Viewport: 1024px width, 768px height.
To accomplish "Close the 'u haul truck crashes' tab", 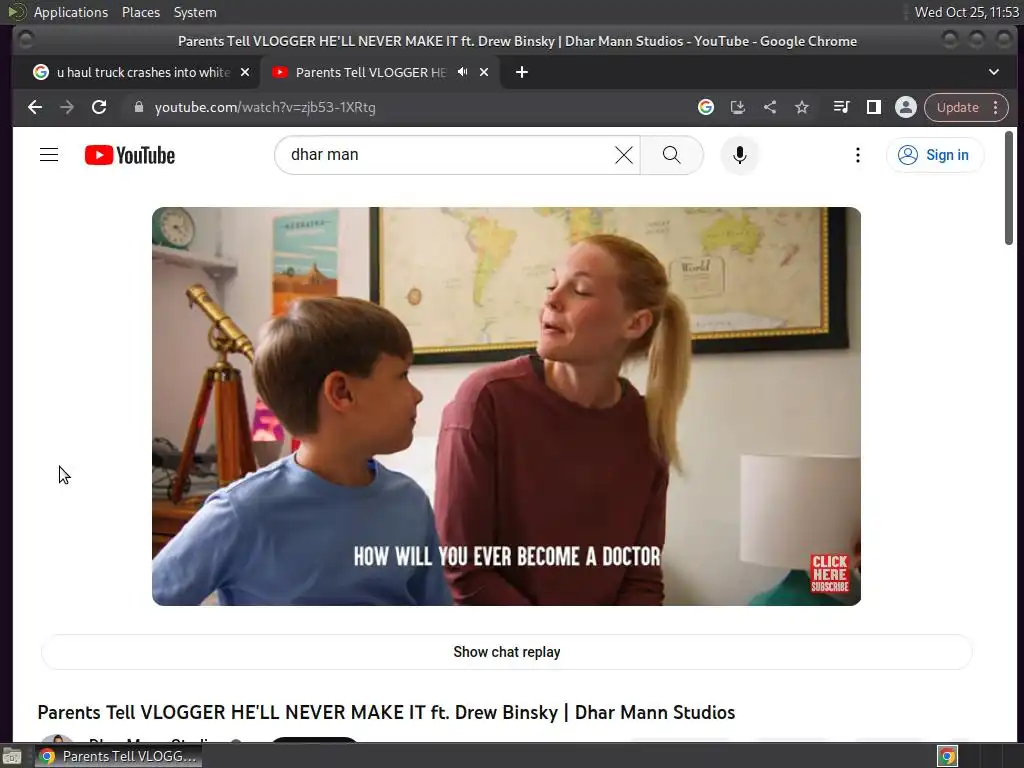I will click(x=245, y=72).
